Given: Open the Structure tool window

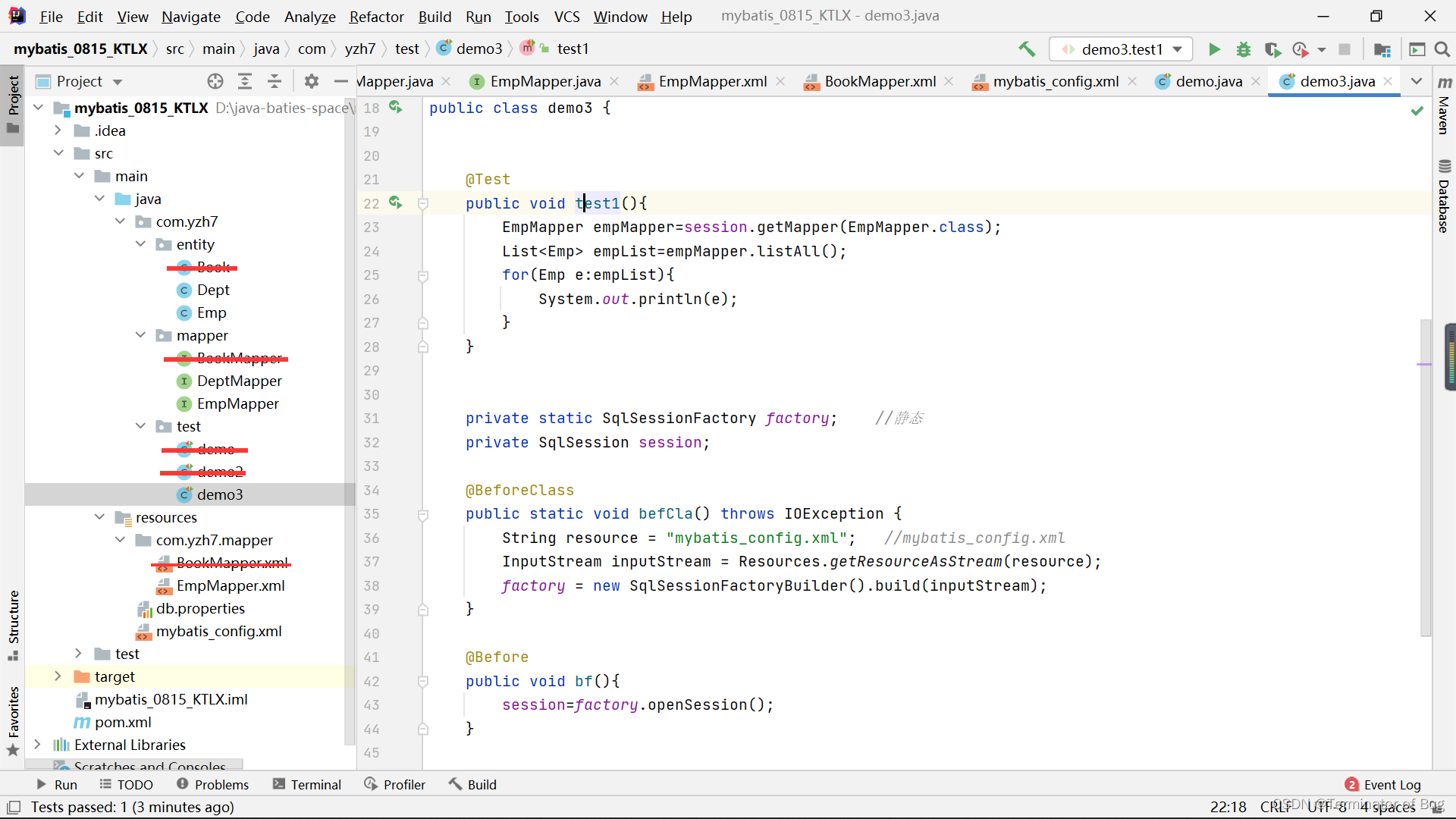Looking at the screenshot, I should click(x=13, y=625).
